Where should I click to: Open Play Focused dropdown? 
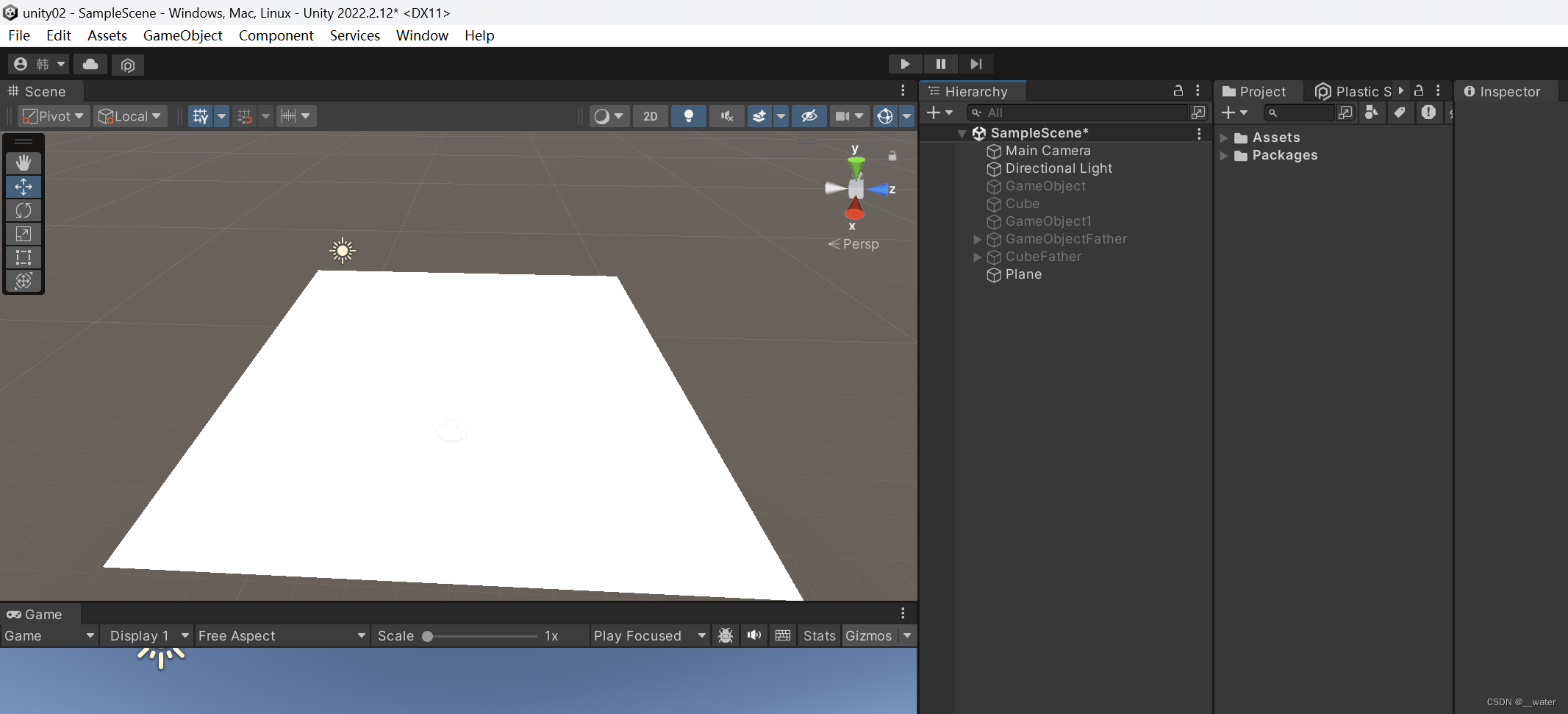650,636
